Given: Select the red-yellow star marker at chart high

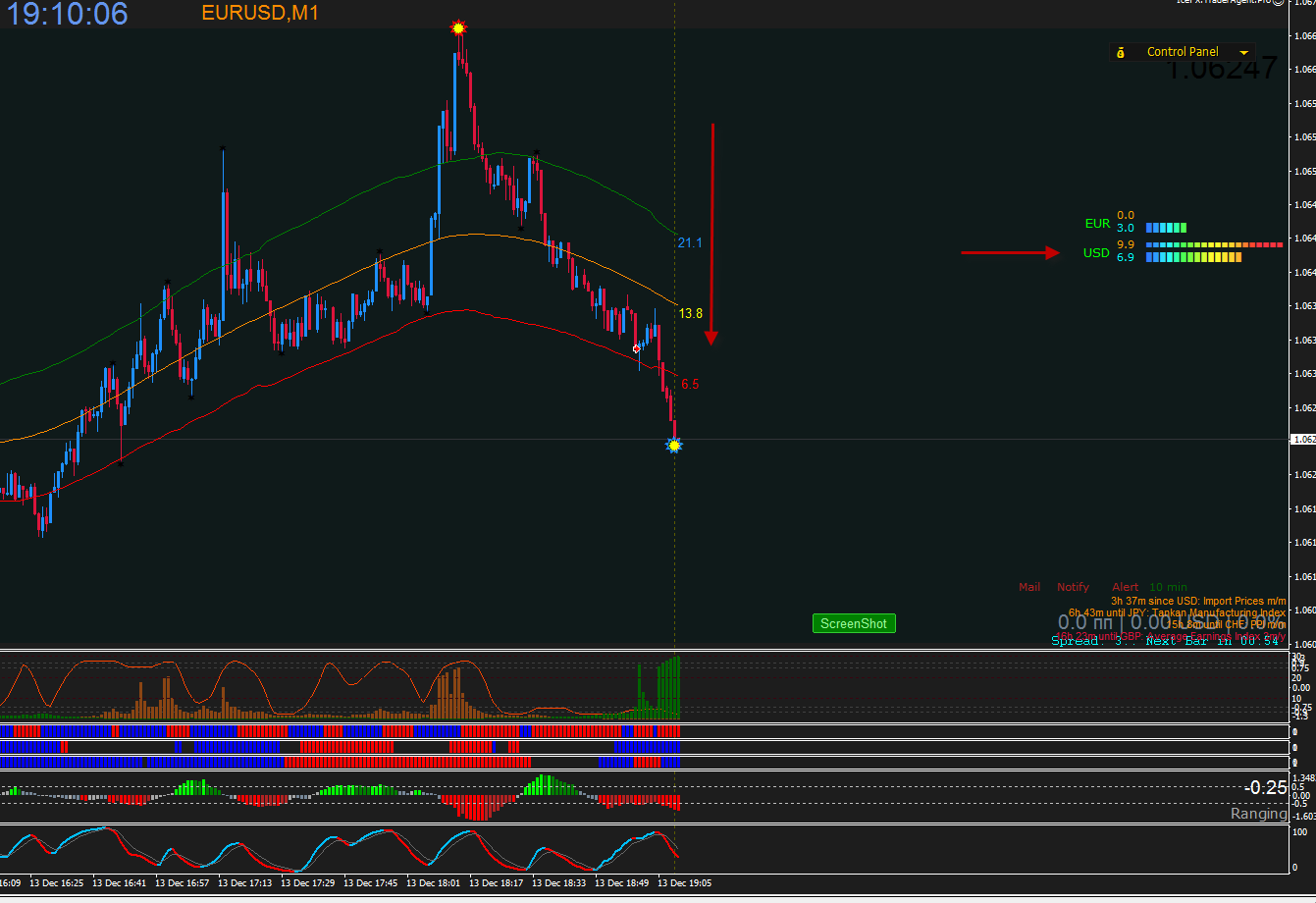Looking at the screenshot, I should (458, 27).
